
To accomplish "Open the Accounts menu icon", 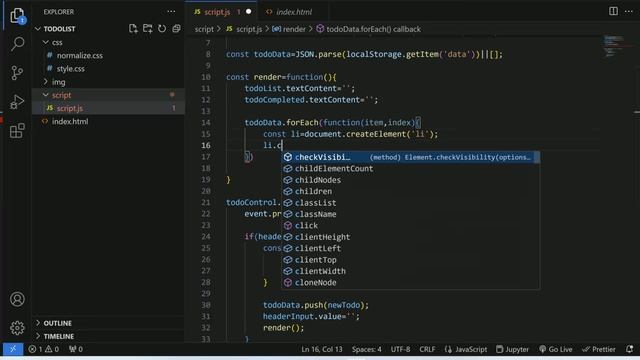I will (17, 299).
